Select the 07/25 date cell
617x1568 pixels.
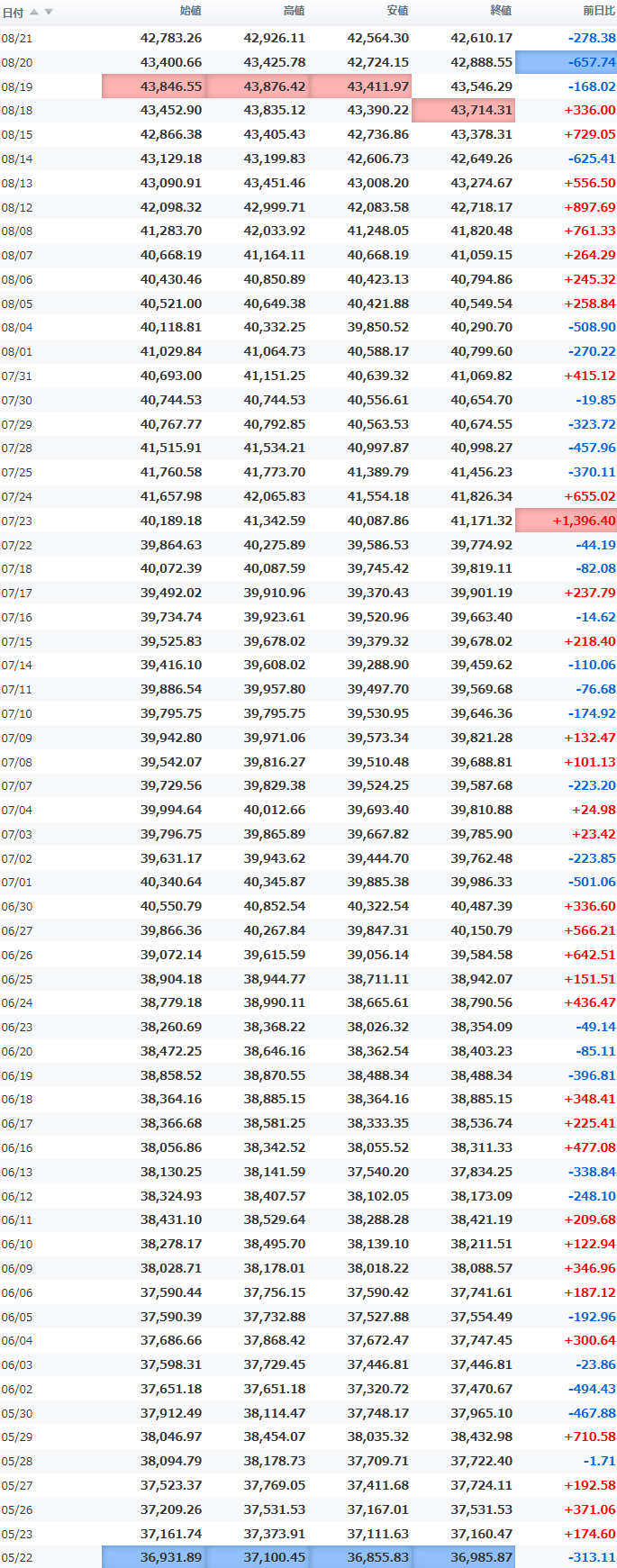[16, 472]
